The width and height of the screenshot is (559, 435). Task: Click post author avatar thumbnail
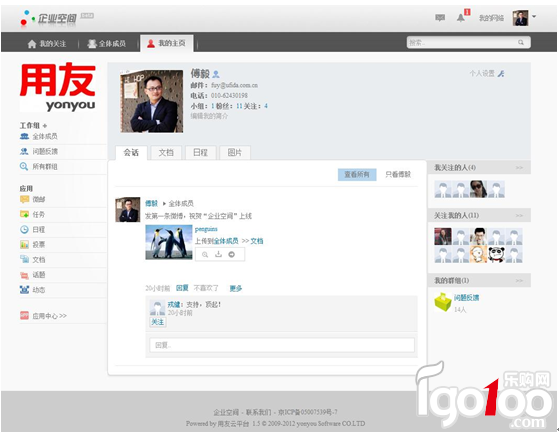point(128,210)
